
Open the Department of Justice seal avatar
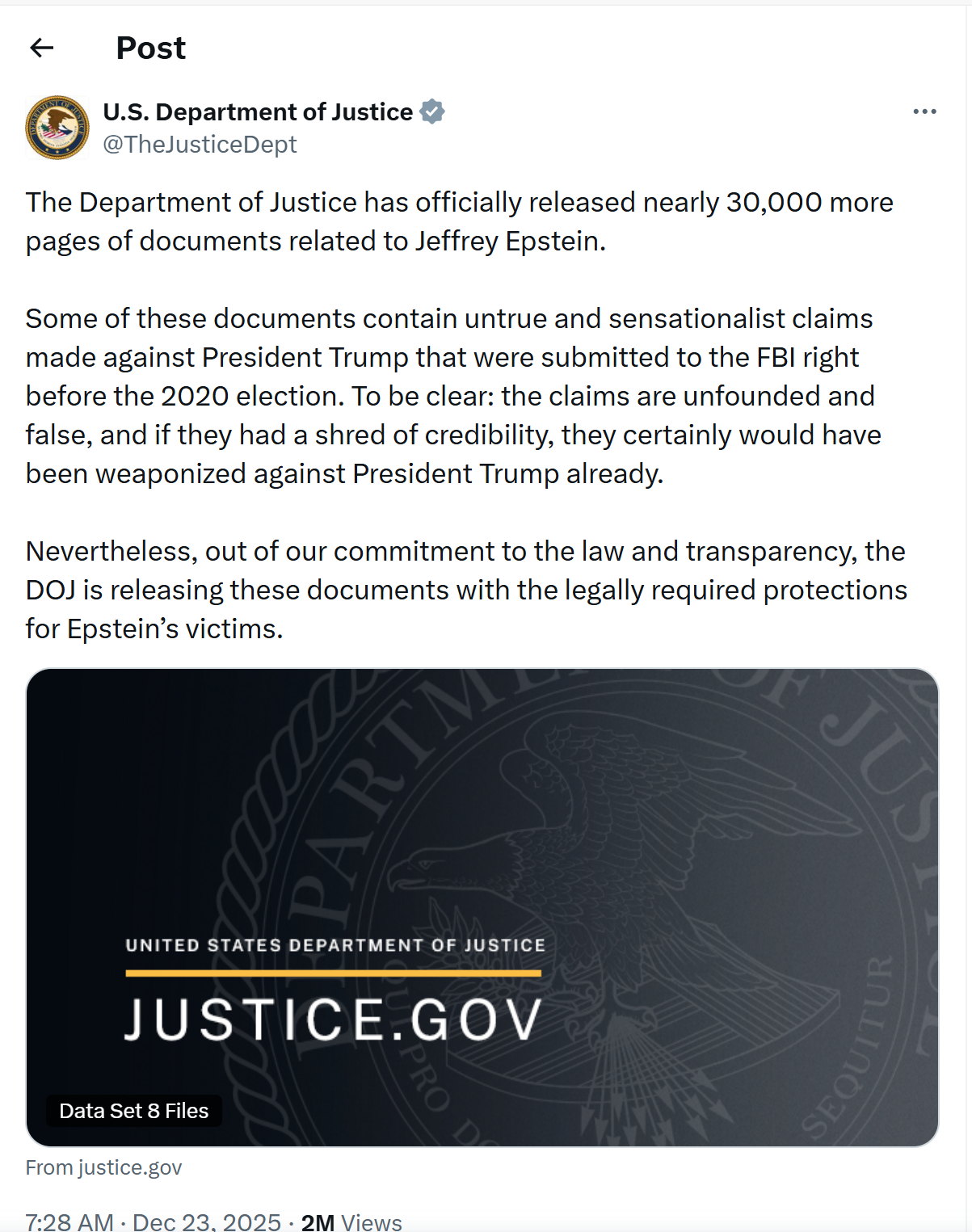[x=57, y=128]
